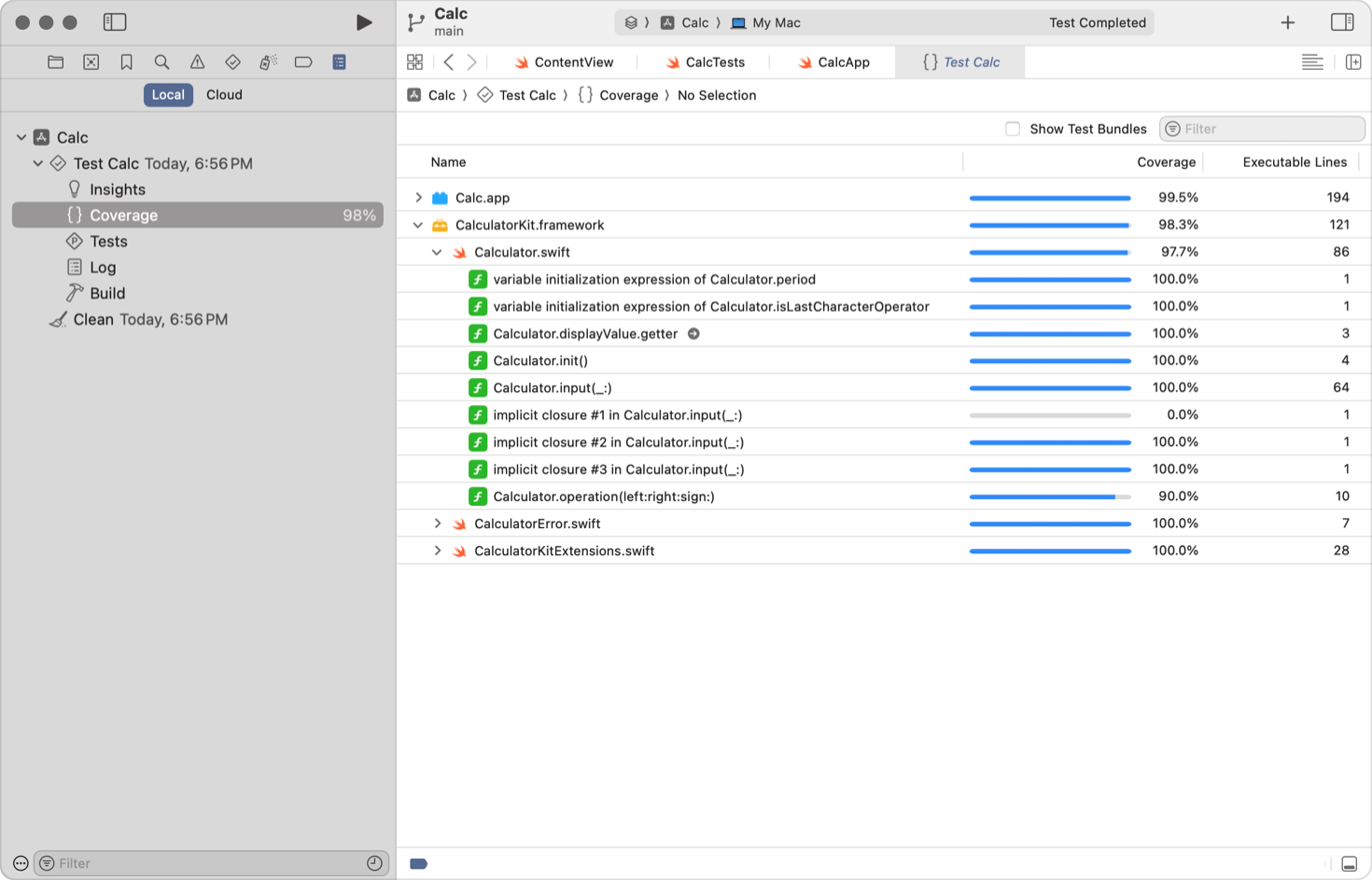Expand CalculatorKitExtensions.swift coverage details

coord(438,551)
